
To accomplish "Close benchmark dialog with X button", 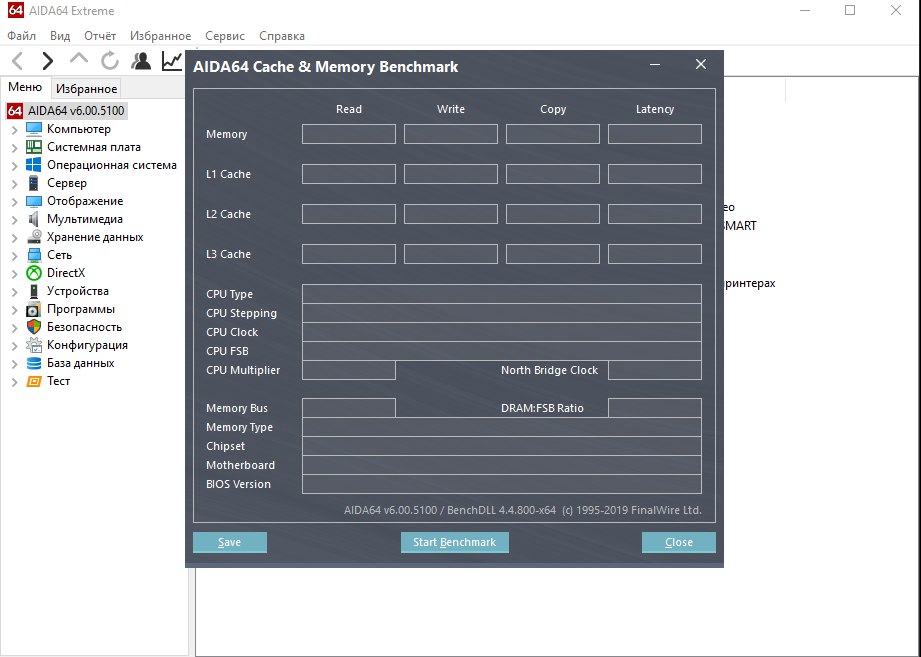I will pyautogui.click(x=701, y=65).
